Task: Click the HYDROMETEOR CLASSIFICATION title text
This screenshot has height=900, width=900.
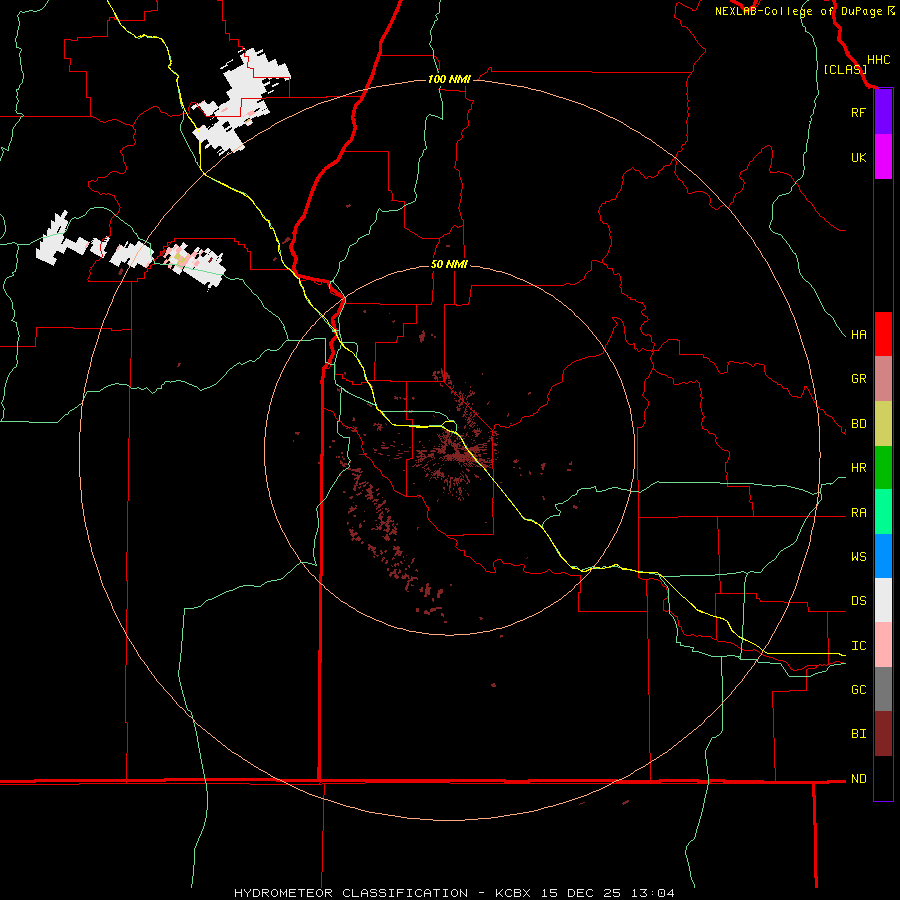Action: 351,893
